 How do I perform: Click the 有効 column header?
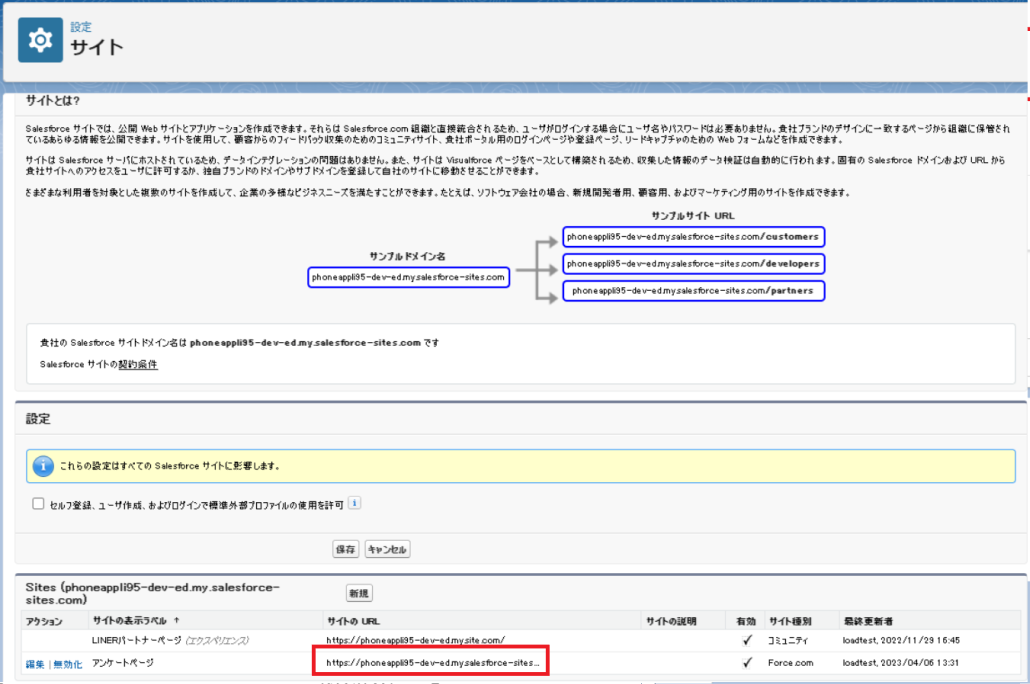(746, 621)
